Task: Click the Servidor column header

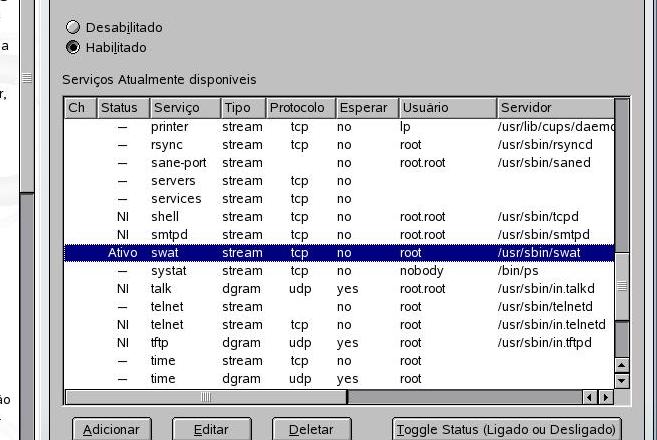Action: pyautogui.click(x=554, y=107)
